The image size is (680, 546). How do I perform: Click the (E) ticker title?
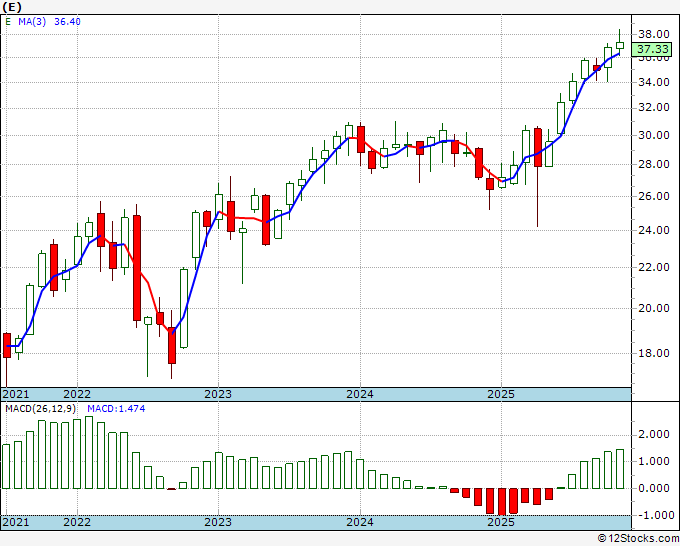[x=12, y=7]
